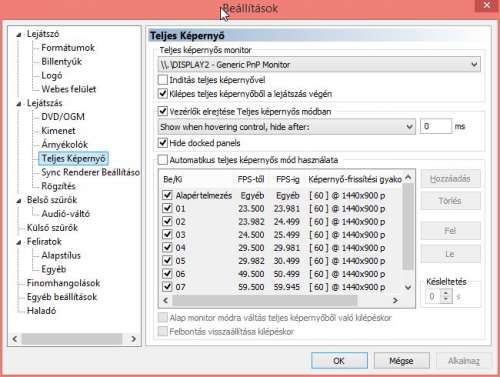Open the fullscreen monitor dropdown
The image size is (500, 377).
coord(319,65)
